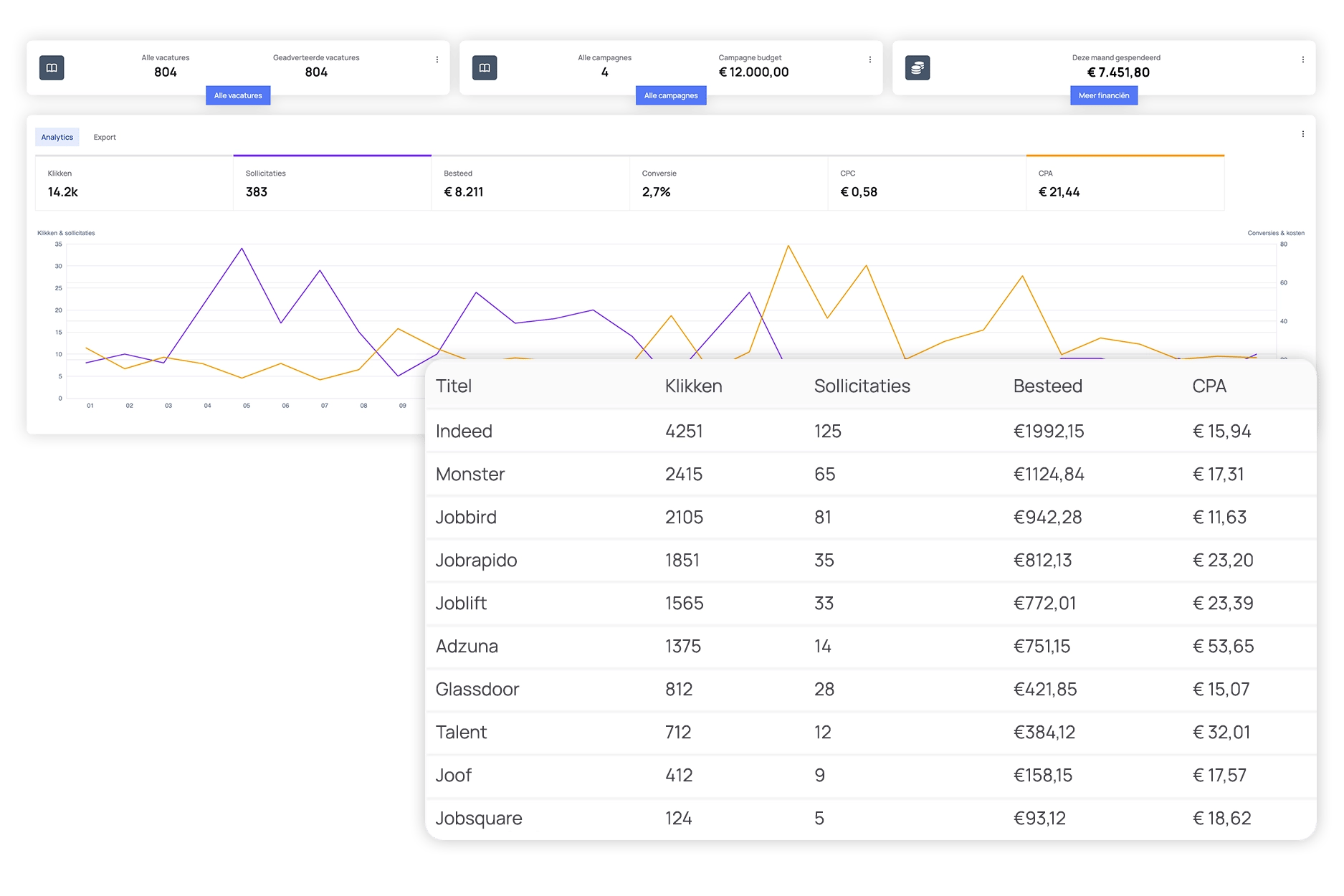The image size is (1344, 896).
Task: Select the Klikken metric tile
Action: pyautogui.click(x=134, y=184)
